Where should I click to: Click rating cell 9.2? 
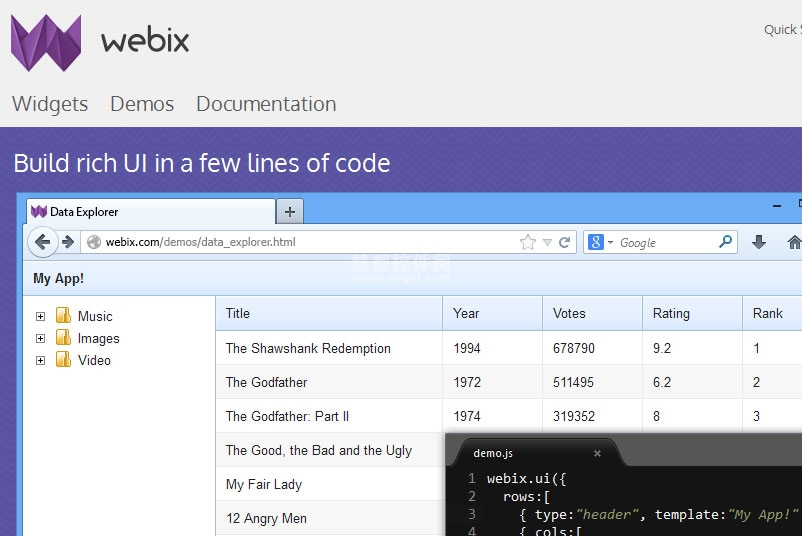pyautogui.click(x=692, y=348)
